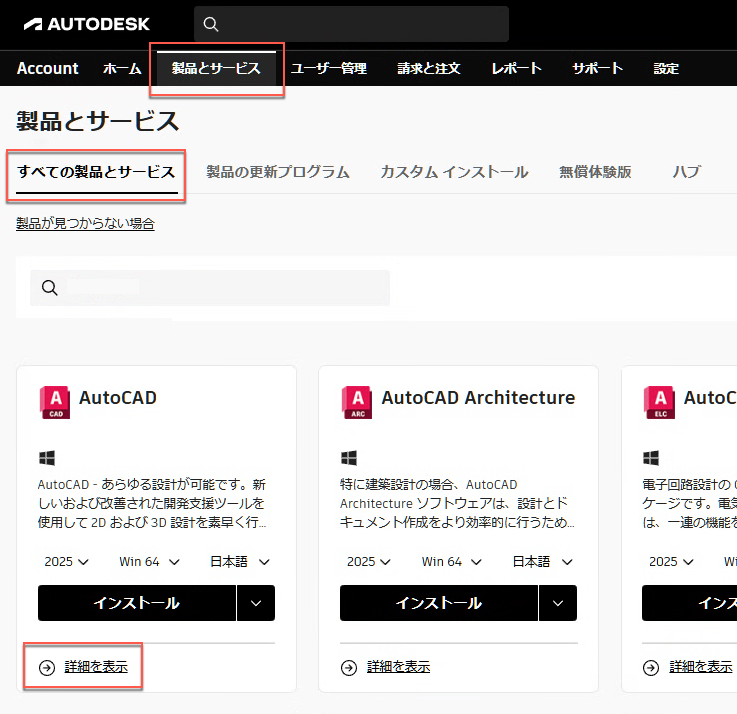Expand the AutoCAD install options arrow
Image resolution: width=737 pixels, height=714 pixels.
[x=256, y=603]
